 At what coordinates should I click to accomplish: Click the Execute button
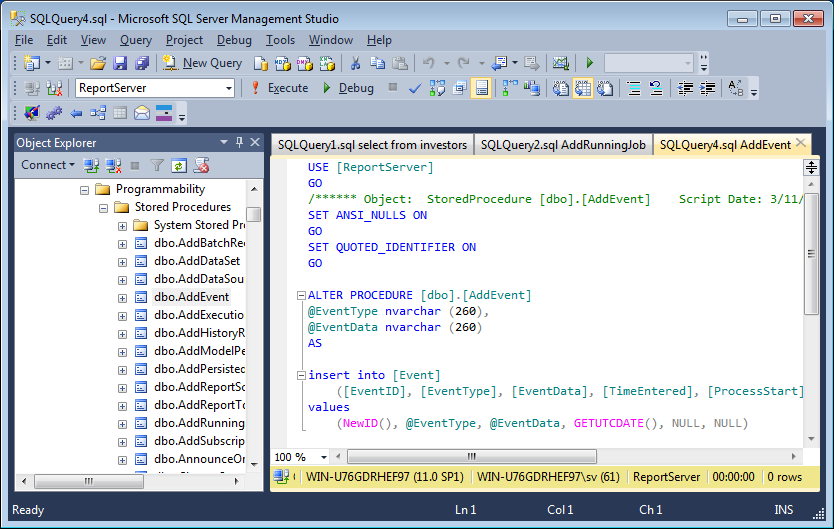coord(279,88)
